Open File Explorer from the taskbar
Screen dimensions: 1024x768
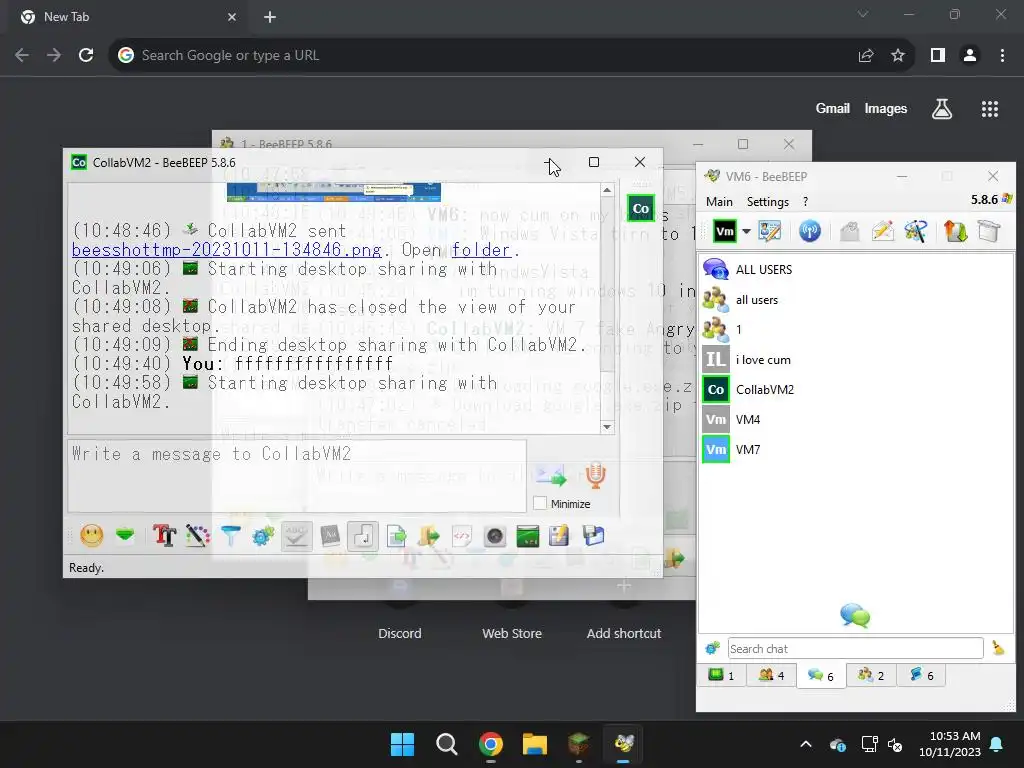click(534, 744)
